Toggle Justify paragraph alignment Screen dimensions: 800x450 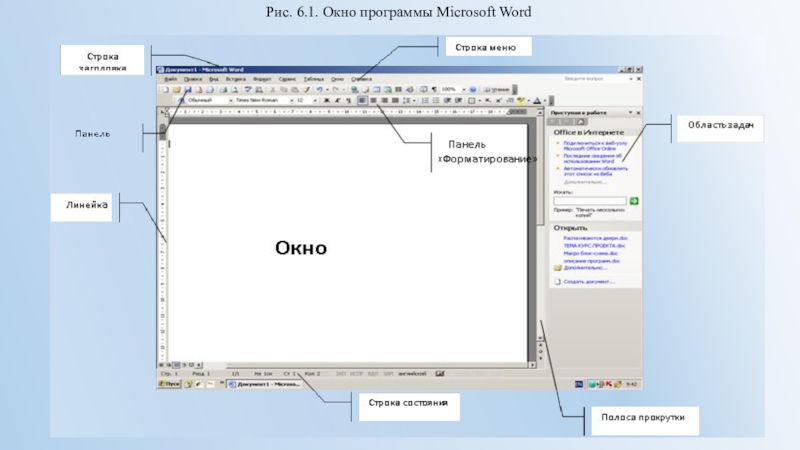pos(395,101)
